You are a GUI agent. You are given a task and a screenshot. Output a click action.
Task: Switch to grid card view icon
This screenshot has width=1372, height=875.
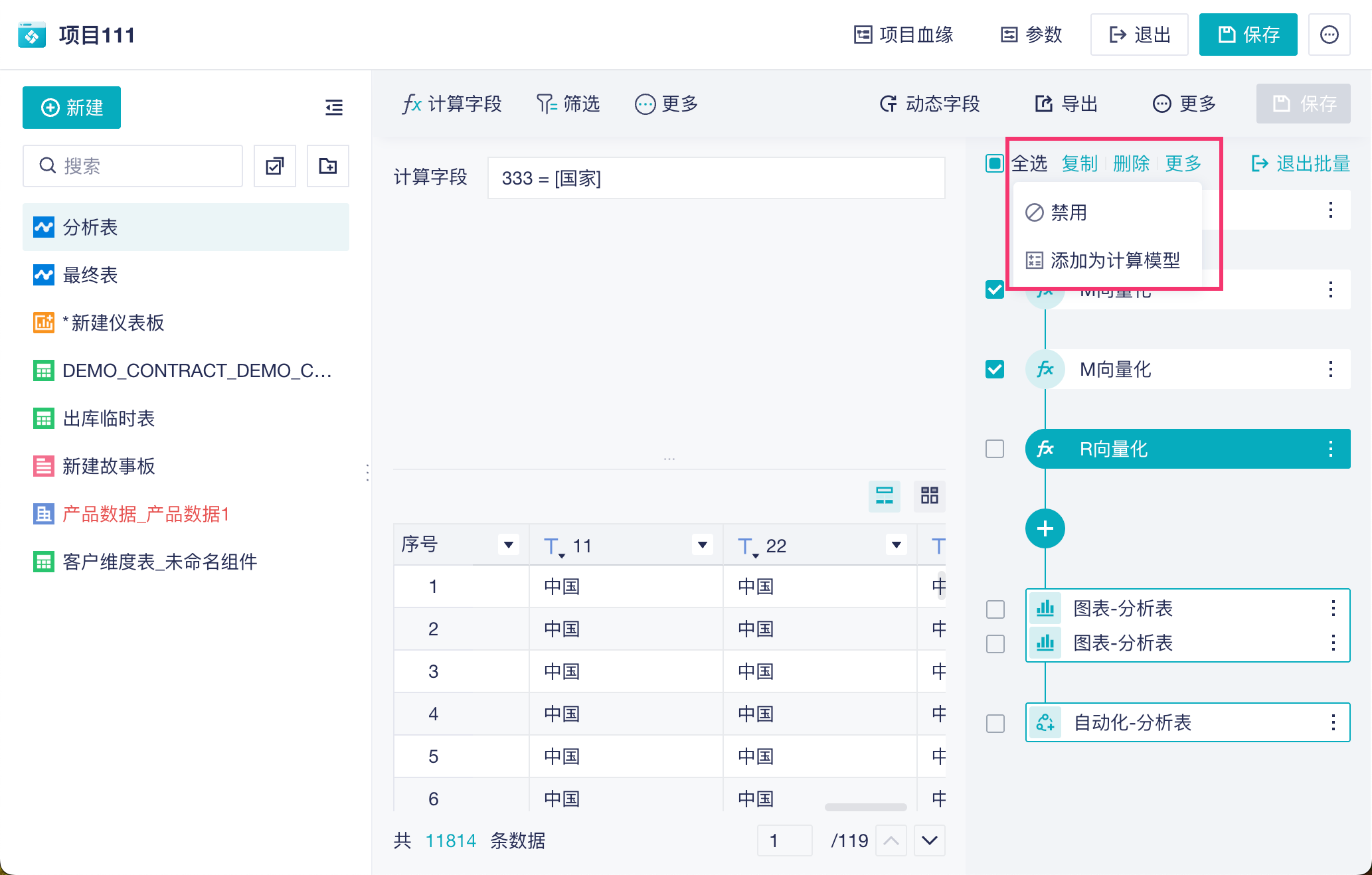click(x=929, y=495)
